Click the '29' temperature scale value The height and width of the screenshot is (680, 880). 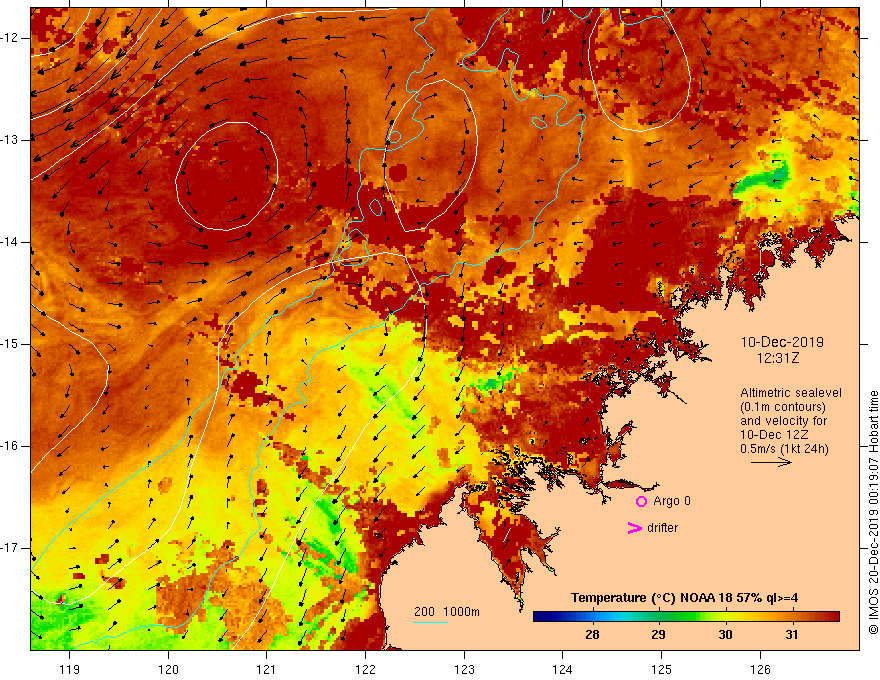[x=658, y=635]
